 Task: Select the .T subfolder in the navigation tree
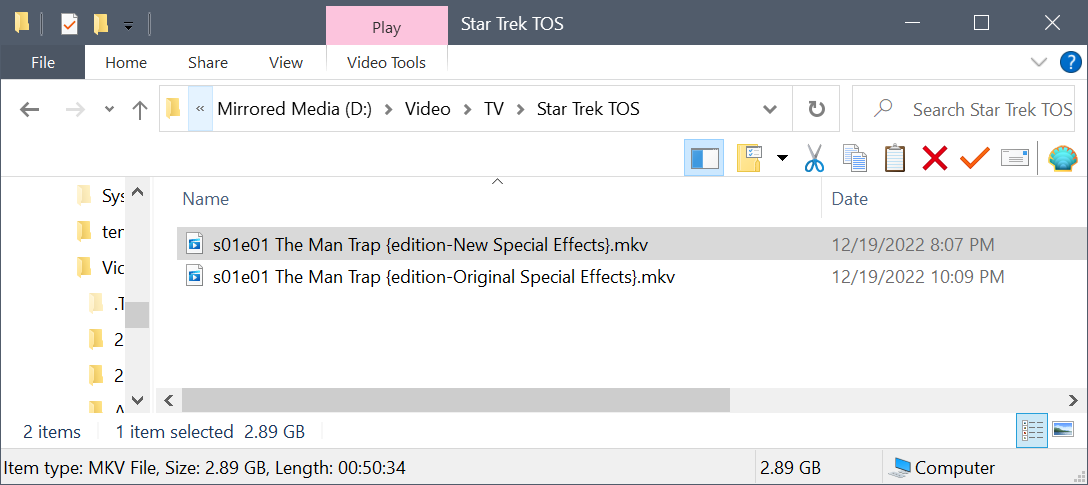click(107, 303)
